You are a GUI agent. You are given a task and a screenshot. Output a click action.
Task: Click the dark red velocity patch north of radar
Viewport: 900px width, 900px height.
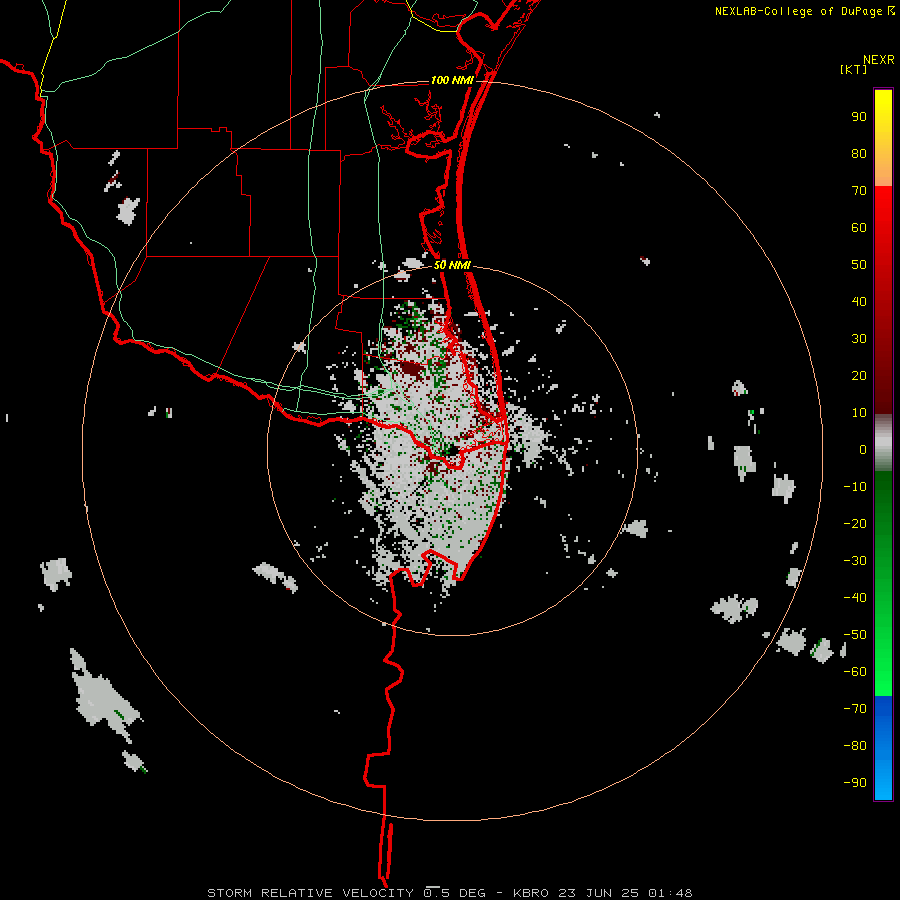click(411, 368)
